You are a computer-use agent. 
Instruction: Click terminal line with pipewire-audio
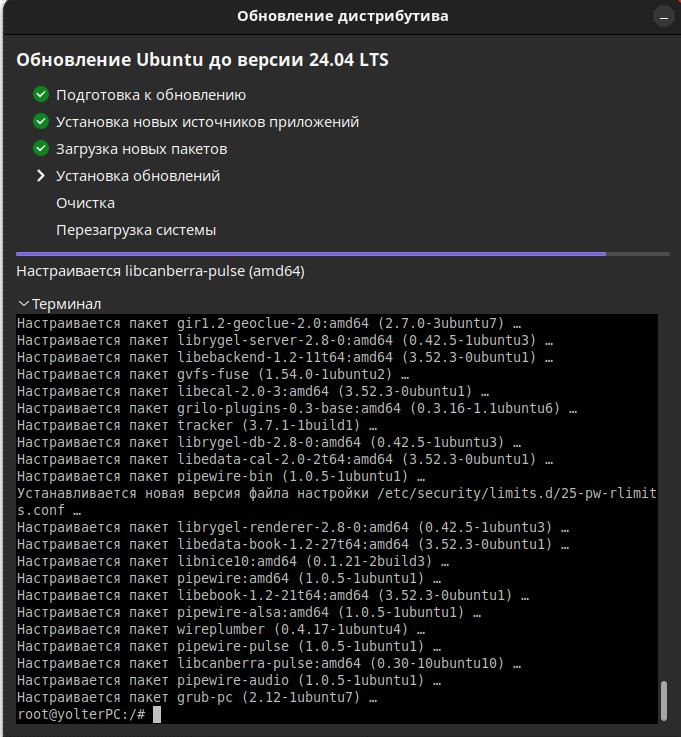tap(229, 680)
